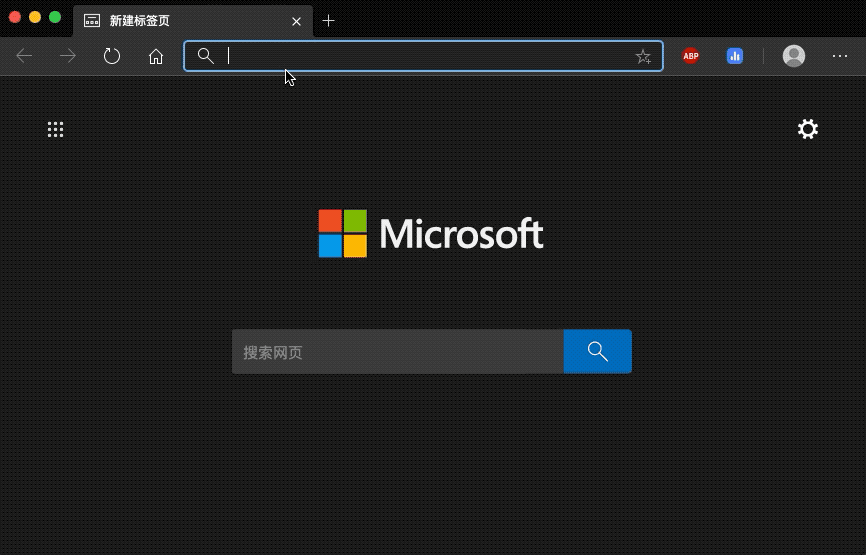Viewport: 866px width, 555px height.
Task: Click the 搜索网页 search box
Action: click(x=398, y=352)
